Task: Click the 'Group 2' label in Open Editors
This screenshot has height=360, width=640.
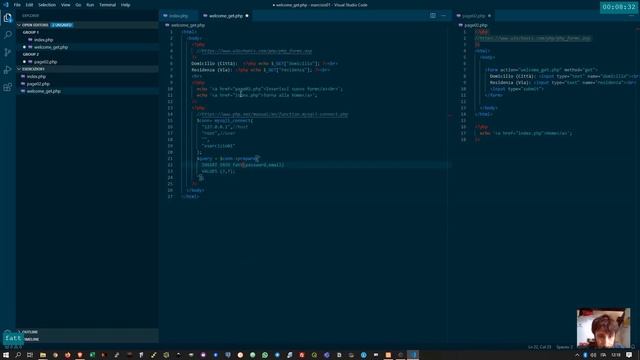Action: [x=31, y=54]
